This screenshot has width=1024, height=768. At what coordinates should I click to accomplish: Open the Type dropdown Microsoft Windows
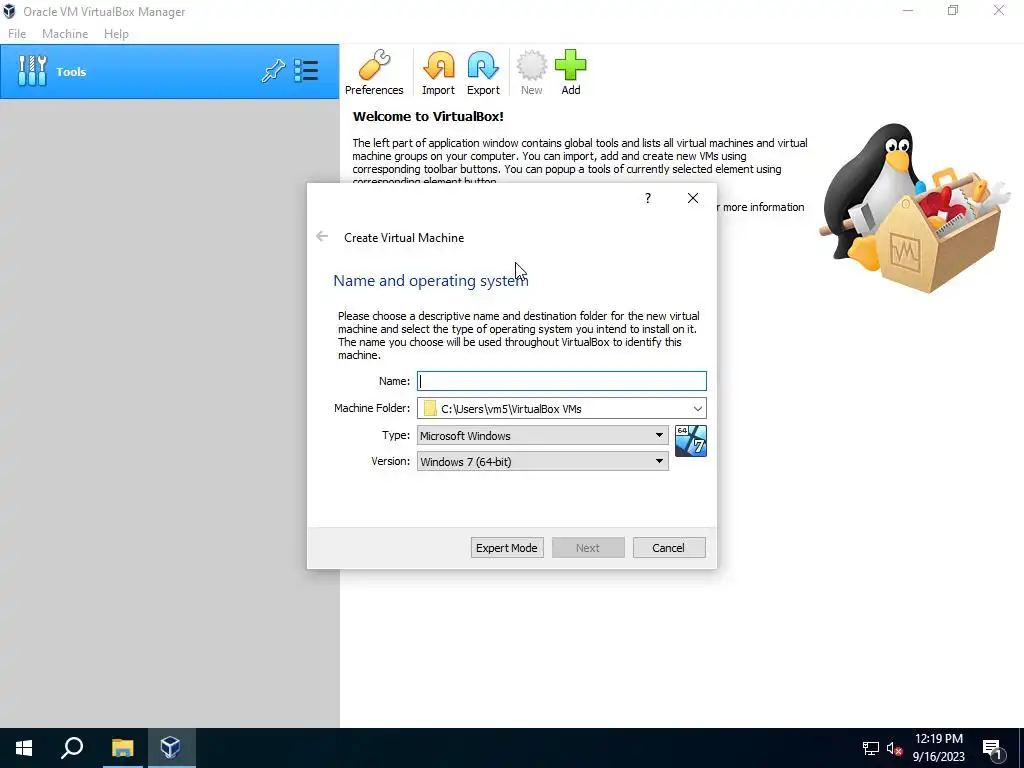point(543,436)
